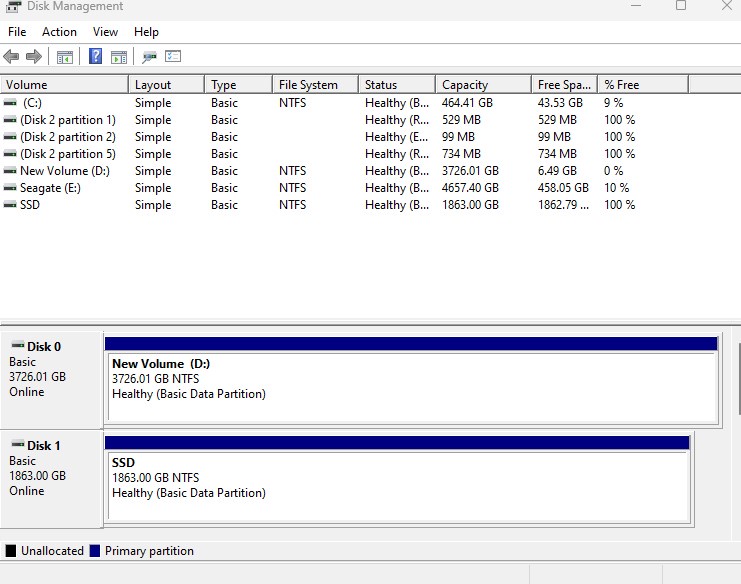Click the 734 MB capacity cell

(461, 154)
